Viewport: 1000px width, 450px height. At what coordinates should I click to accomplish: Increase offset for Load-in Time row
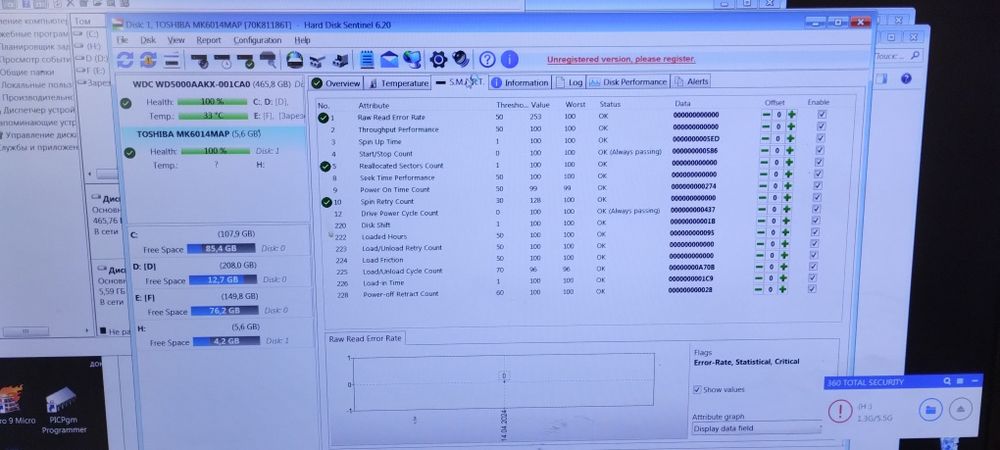[783, 278]
